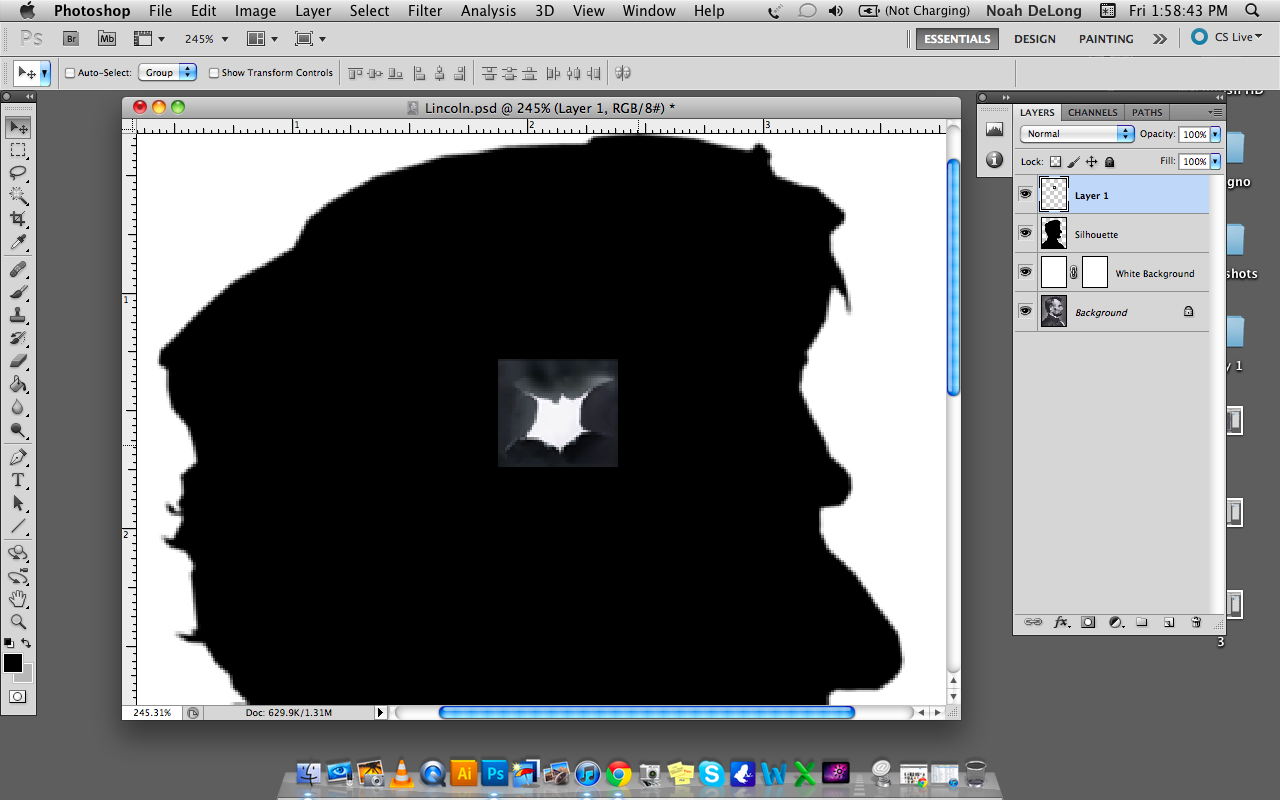Select the Hand tool

(18, 599)
